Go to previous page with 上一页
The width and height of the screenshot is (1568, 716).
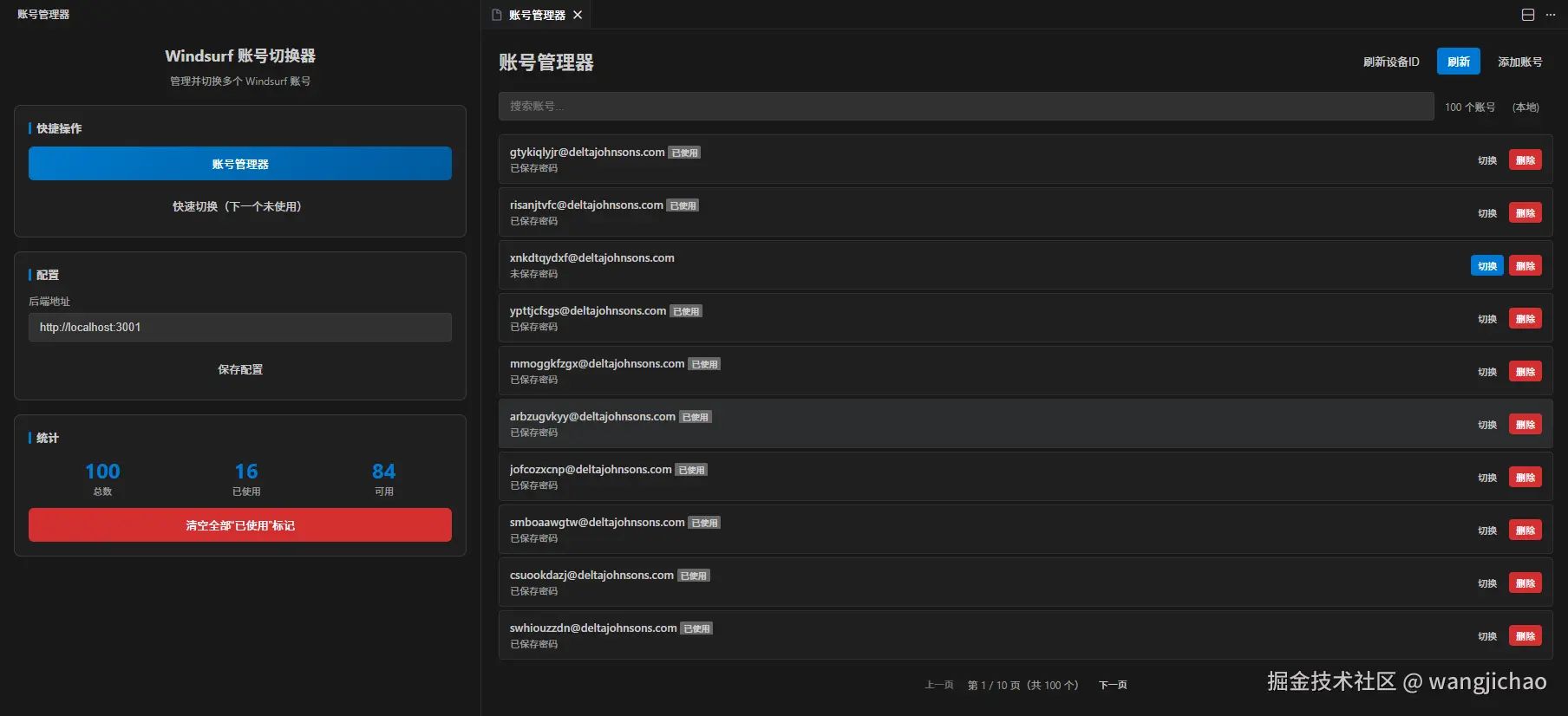click(939, 685)
